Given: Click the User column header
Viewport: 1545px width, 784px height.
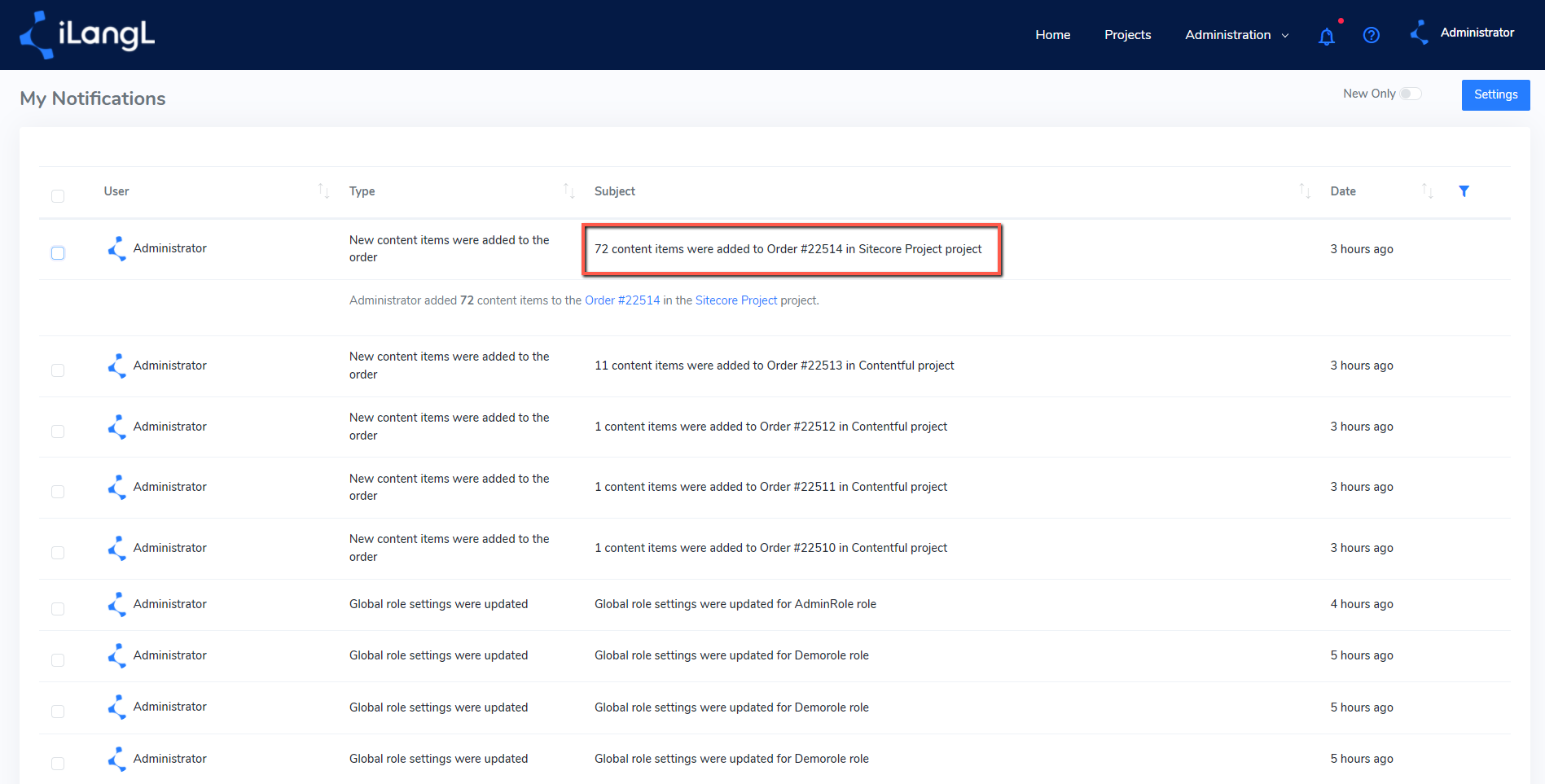Looking at the screenshot, I should pyautogui.click(x=116, y=191).
